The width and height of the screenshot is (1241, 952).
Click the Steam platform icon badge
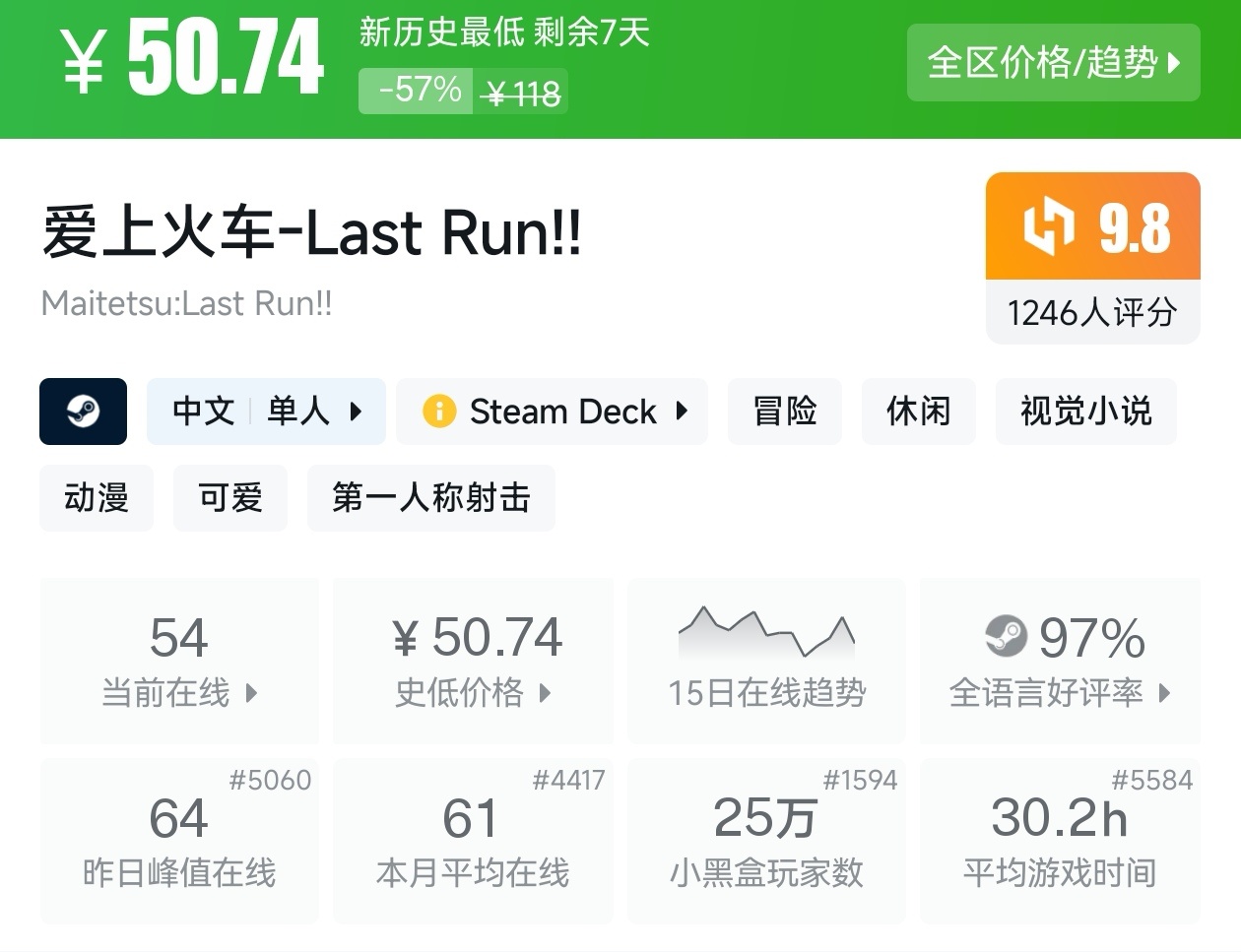(x=83, y=412)
